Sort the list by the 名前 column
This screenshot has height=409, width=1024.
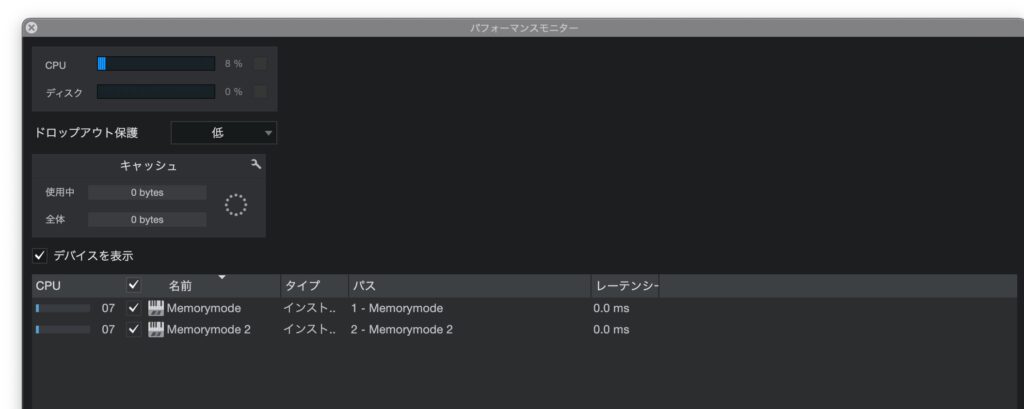[x=180, y=286]
